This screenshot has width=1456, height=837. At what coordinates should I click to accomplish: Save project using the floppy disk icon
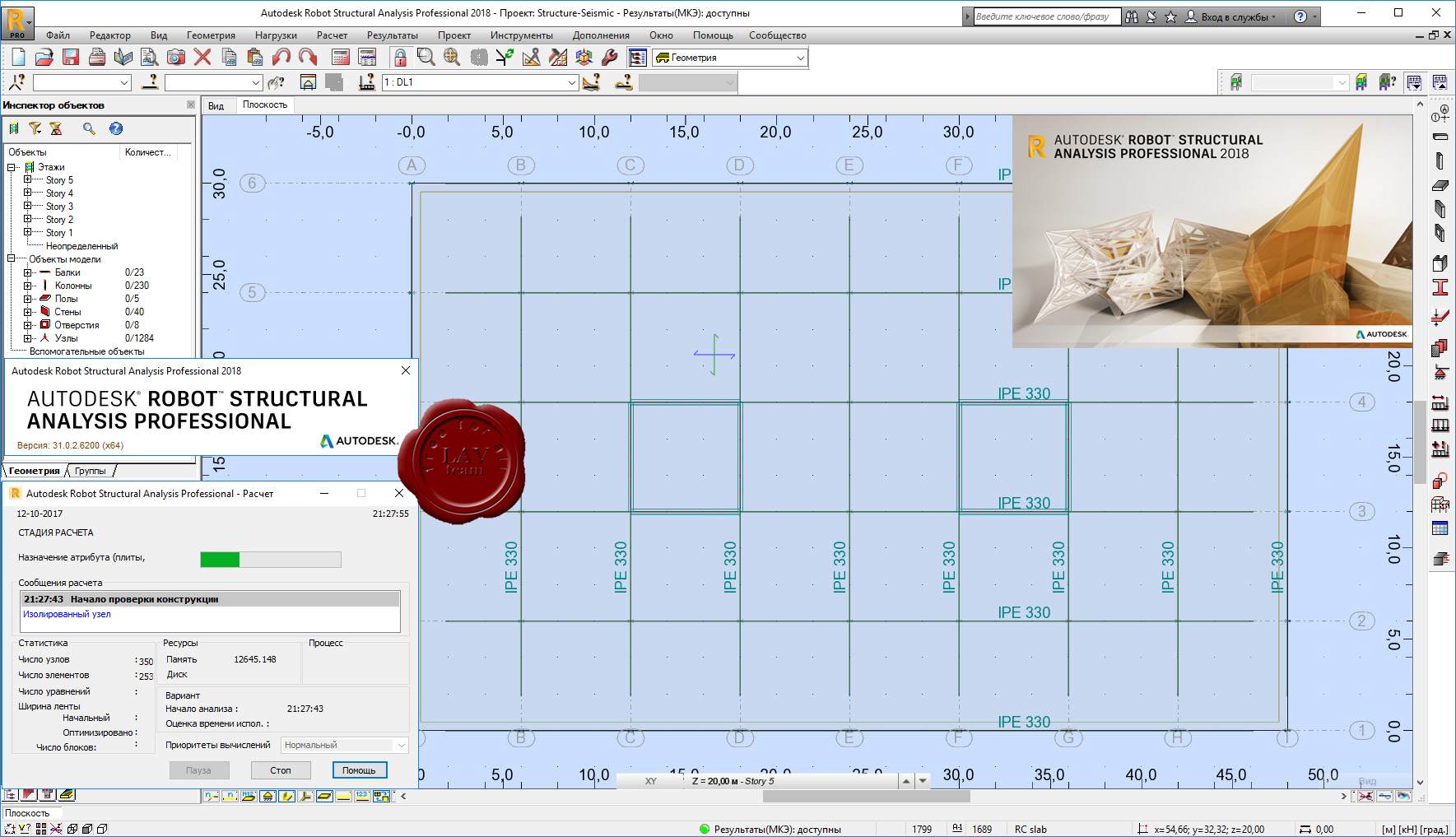pyautogui.click(x=71, y=57)
